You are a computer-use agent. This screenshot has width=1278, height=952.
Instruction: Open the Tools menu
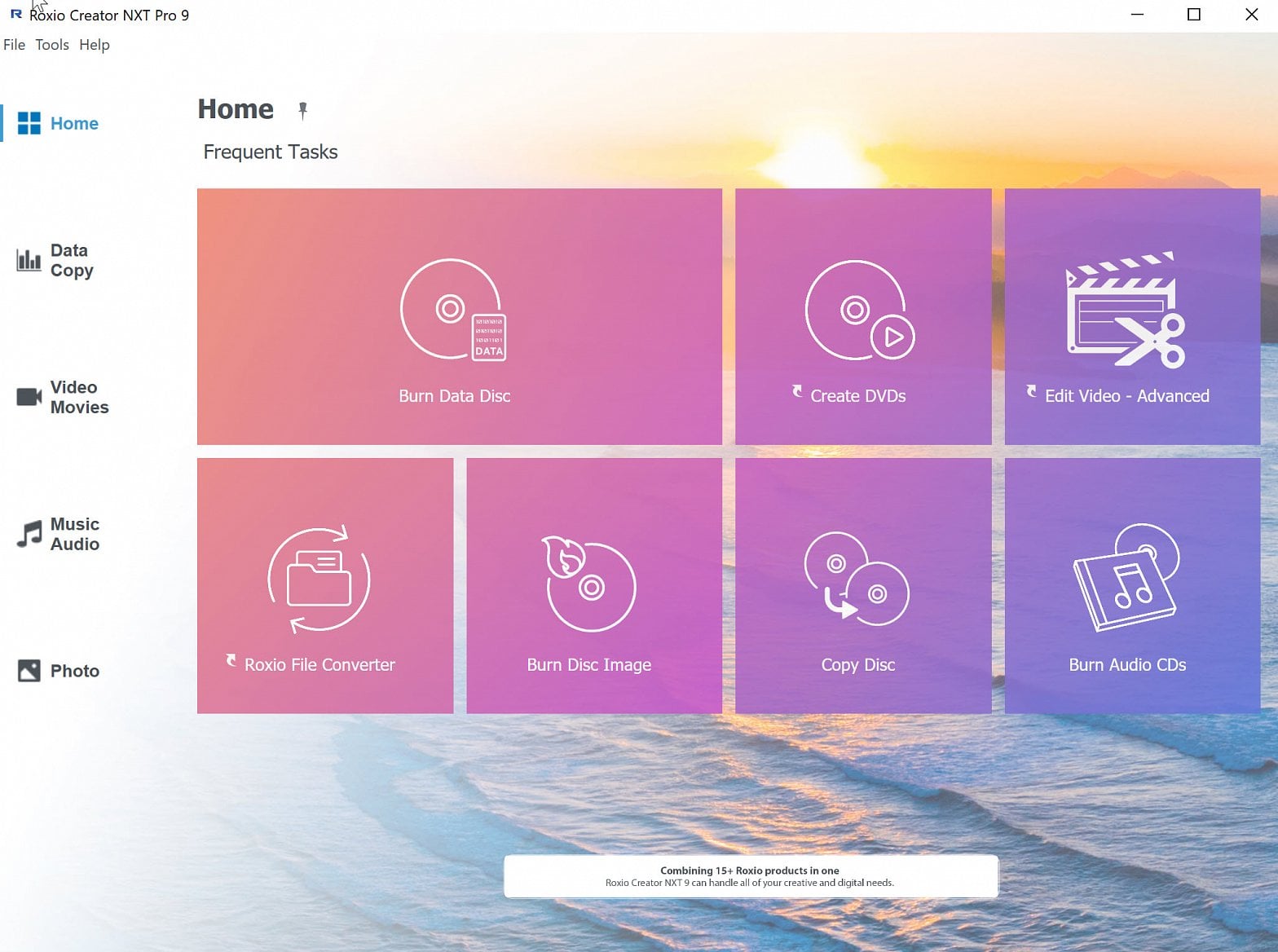pyautogui.click(x=52, y=45)
